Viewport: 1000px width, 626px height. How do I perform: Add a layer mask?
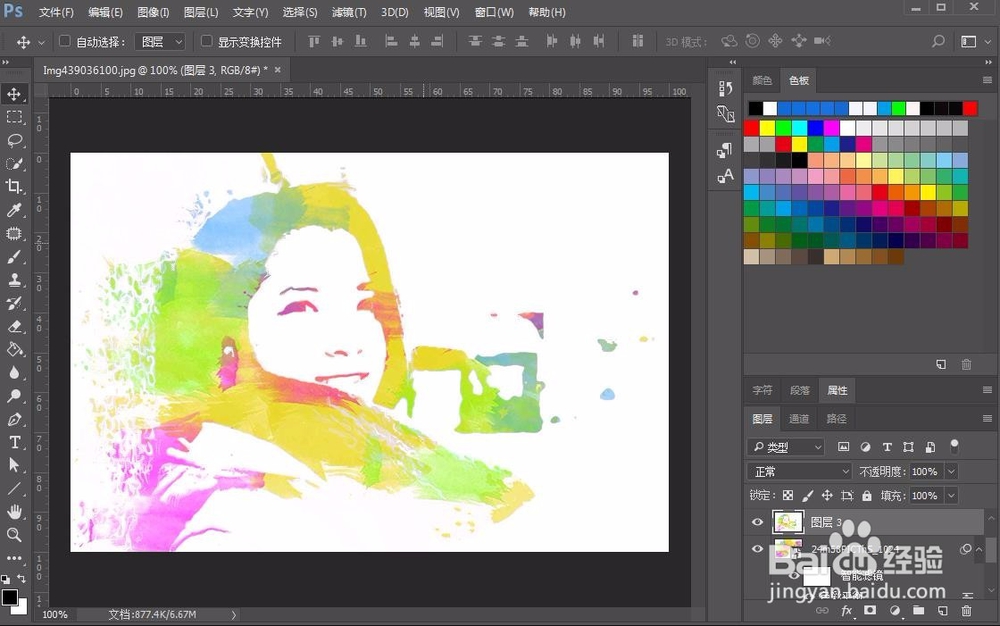point(870,611)
